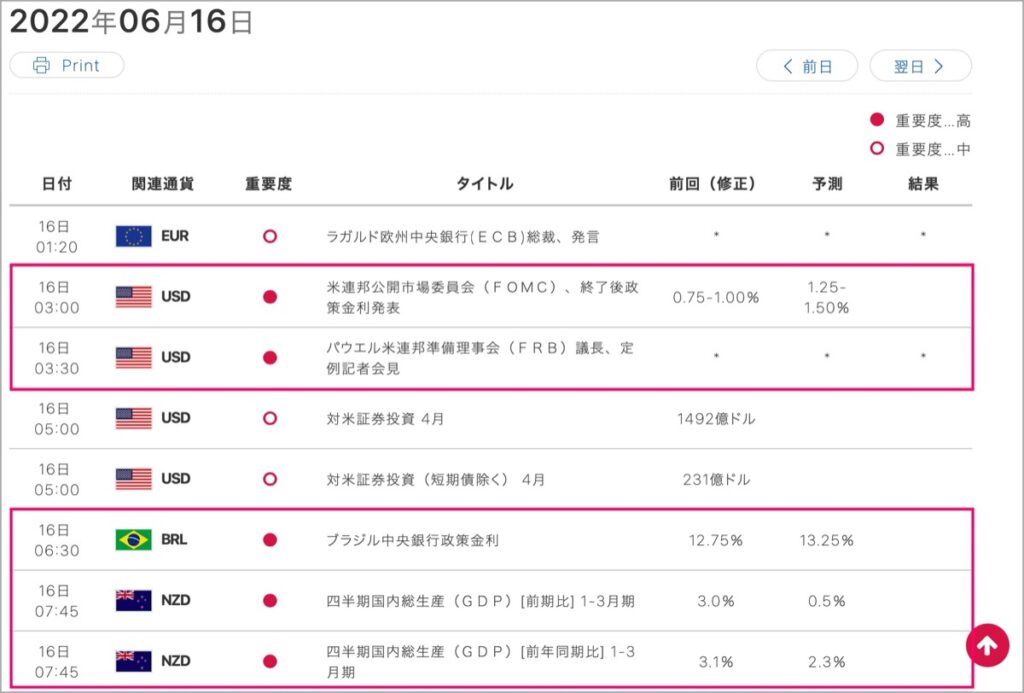Viewport: 1024px width, 693px height.
Task: Click US flag in 対米証券投資 4月 row
Action: point(133,418)
